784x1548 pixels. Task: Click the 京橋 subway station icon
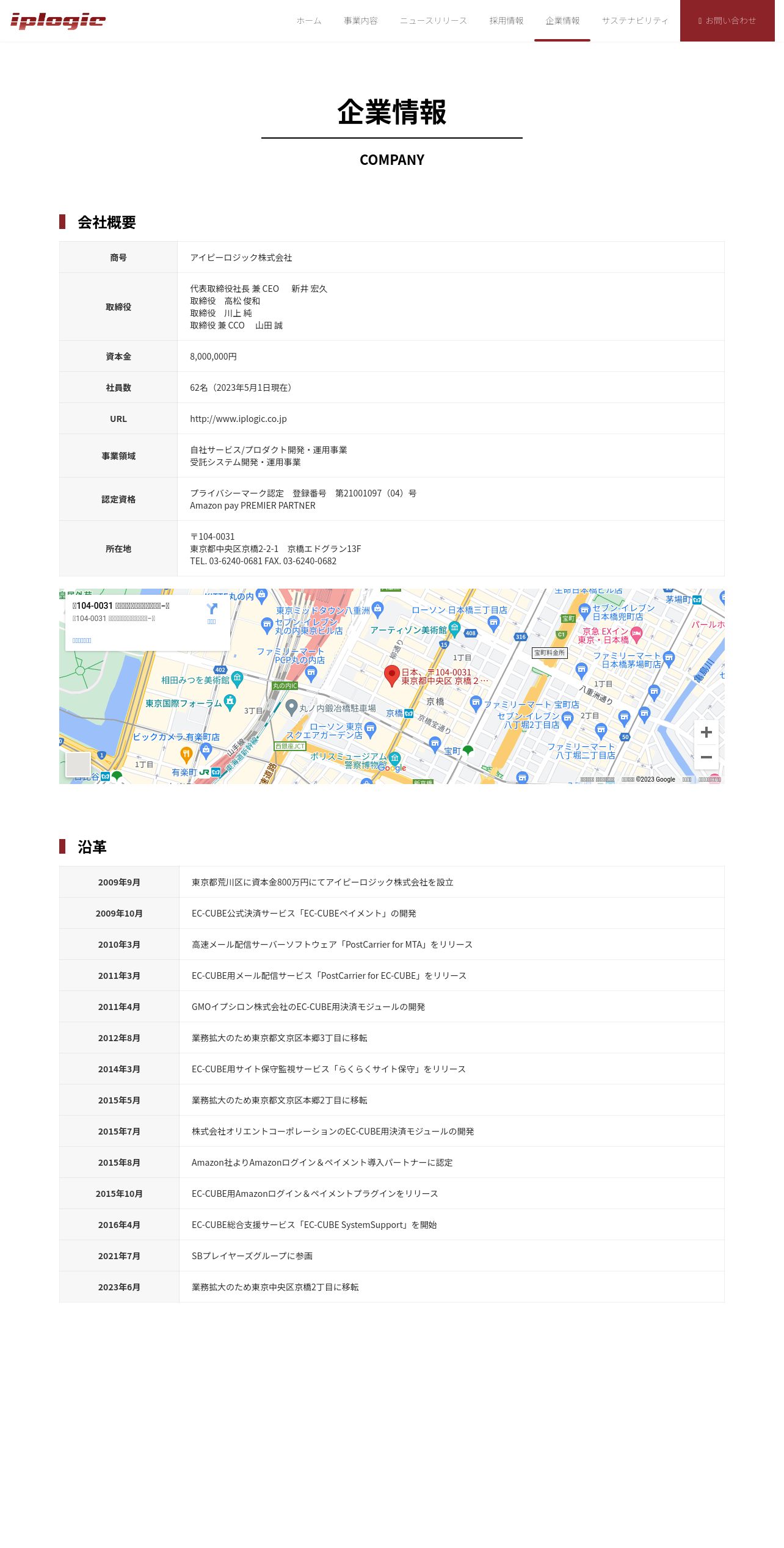(x=409, y=713)
